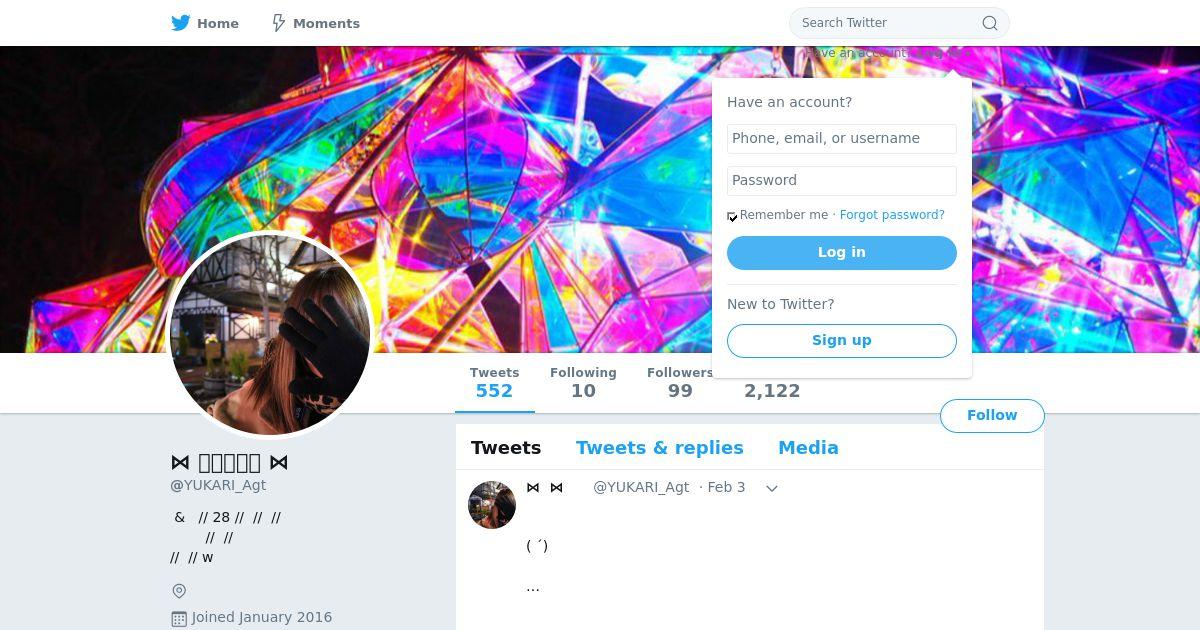Viewport: 1200px width, 630px height.
Task: Switch to the Media tab
Action: click(808, 448)
